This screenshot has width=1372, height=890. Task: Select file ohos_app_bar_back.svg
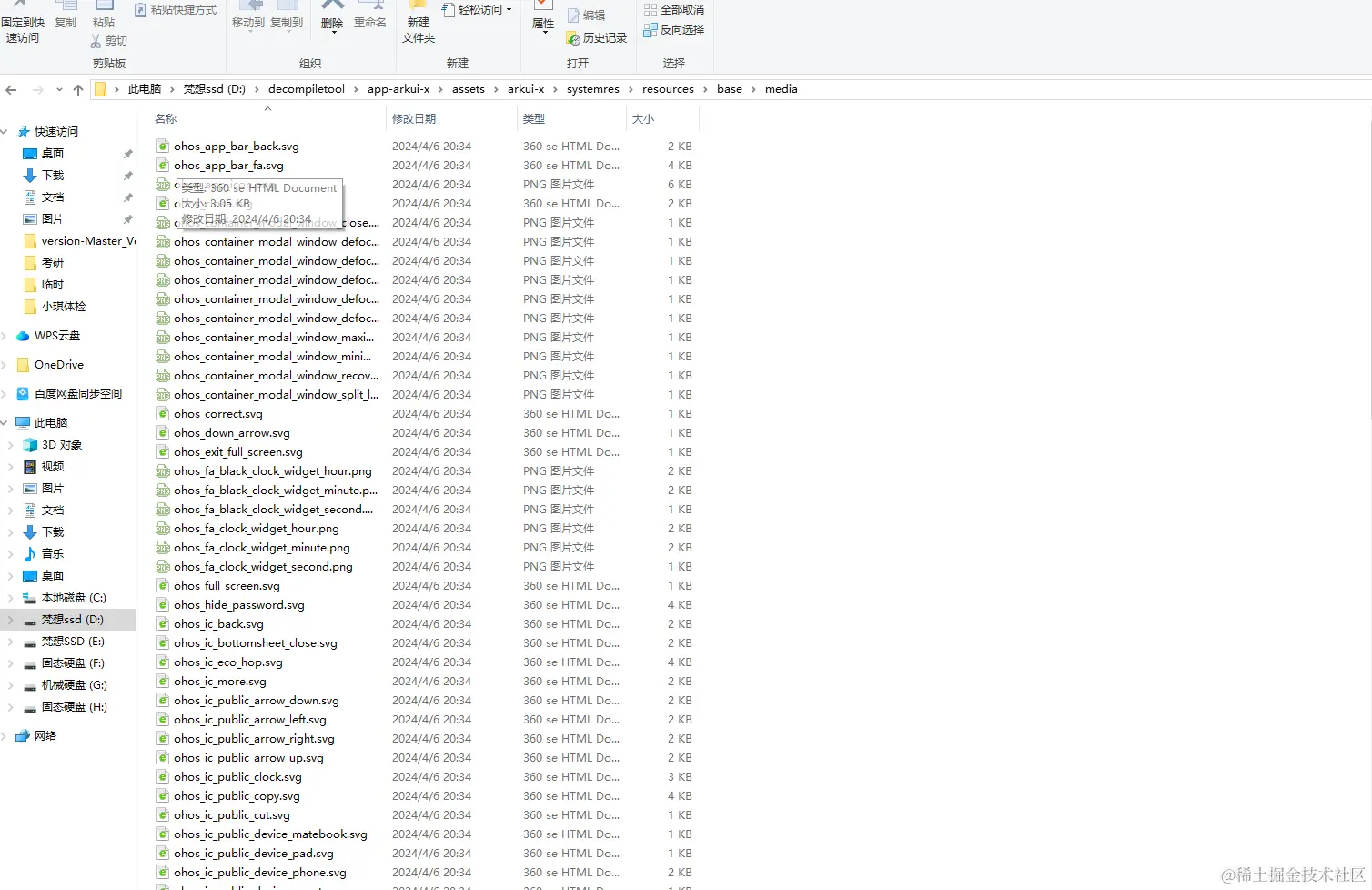point(237,147)
